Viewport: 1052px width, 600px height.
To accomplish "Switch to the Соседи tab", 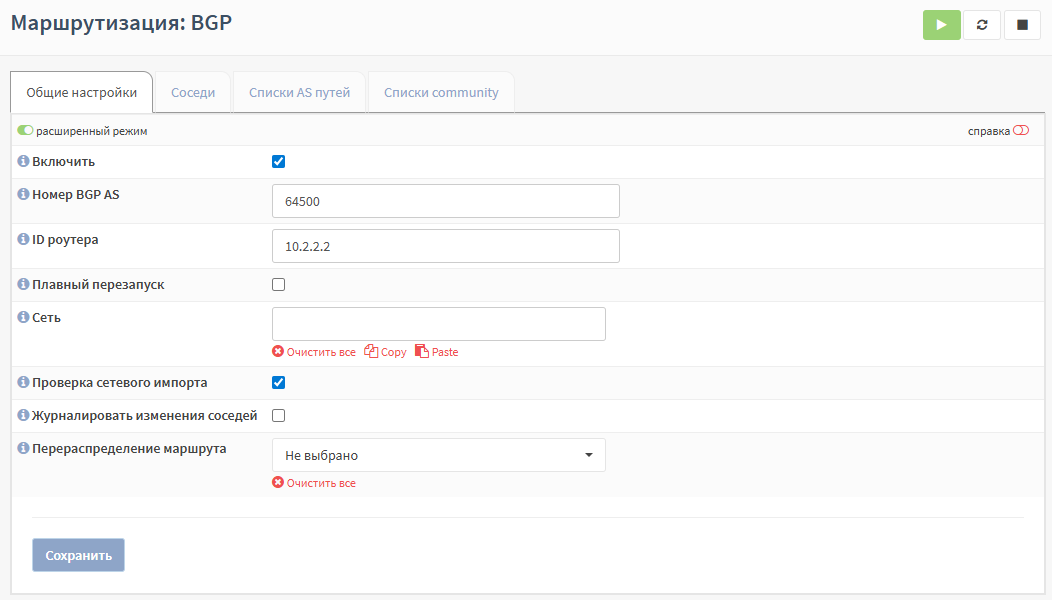I will click(x=193, y=93).
